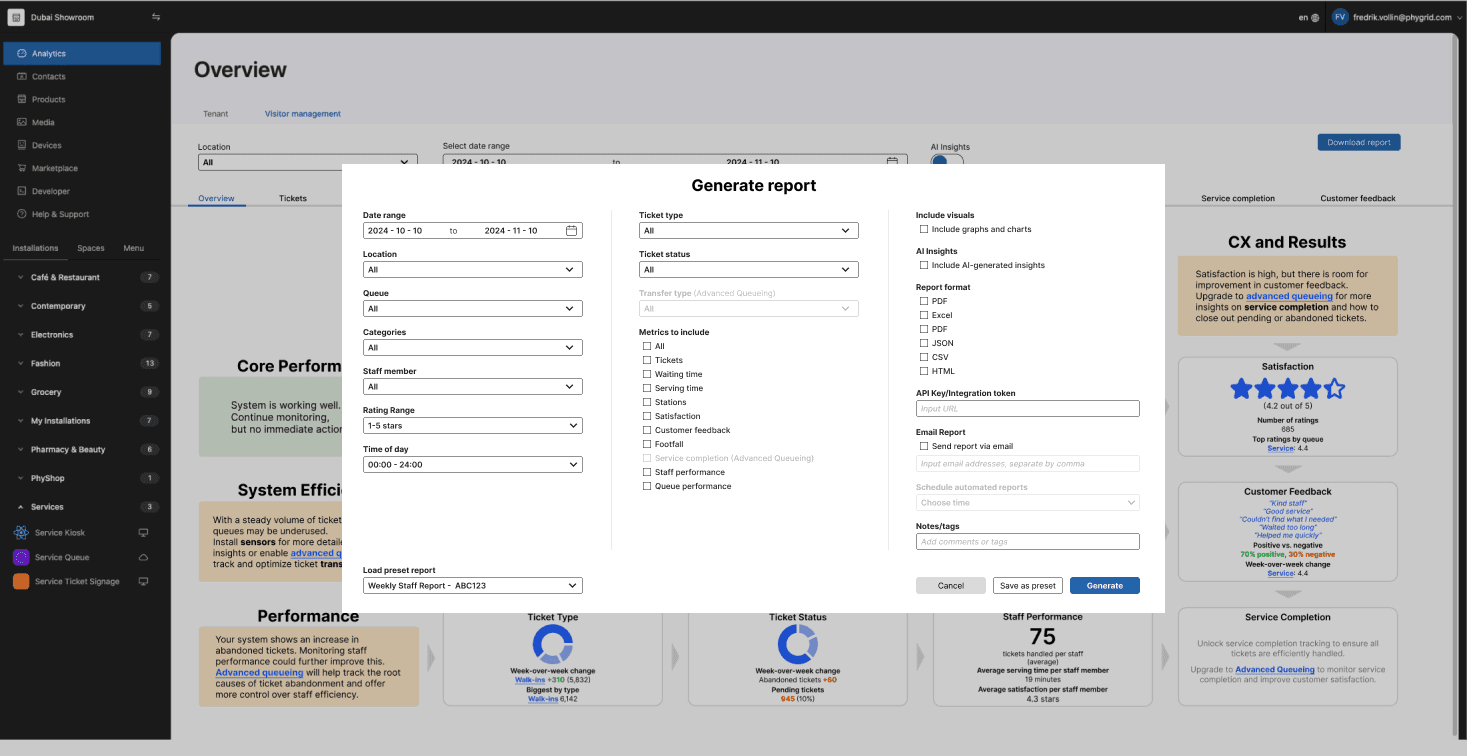1467x756 pixels.
Task: Check the All metrics checkbox
Action: click(647, 346)
